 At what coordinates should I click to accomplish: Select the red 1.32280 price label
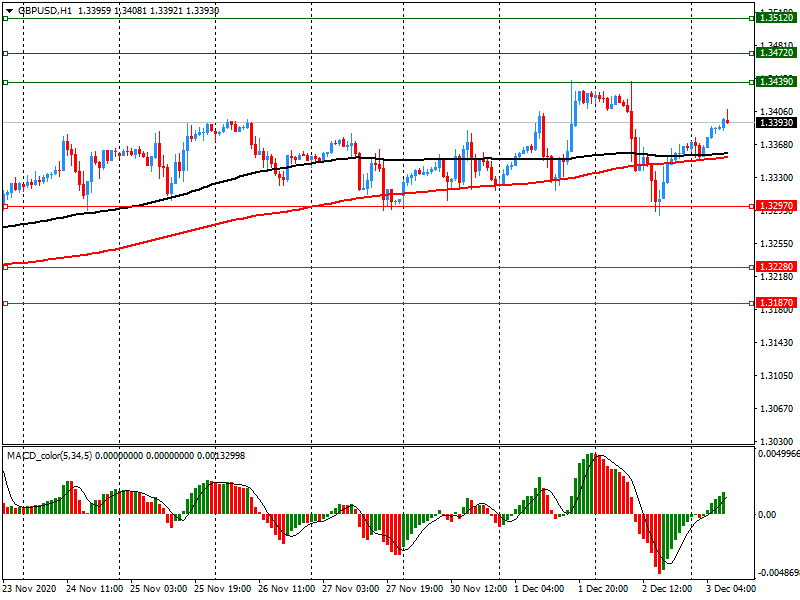[x=776, y=267]
